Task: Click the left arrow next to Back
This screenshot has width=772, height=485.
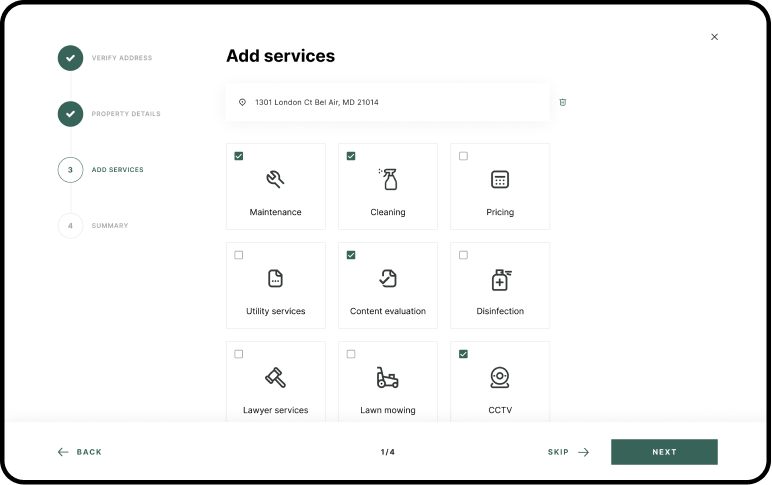Action: [63, 452]
